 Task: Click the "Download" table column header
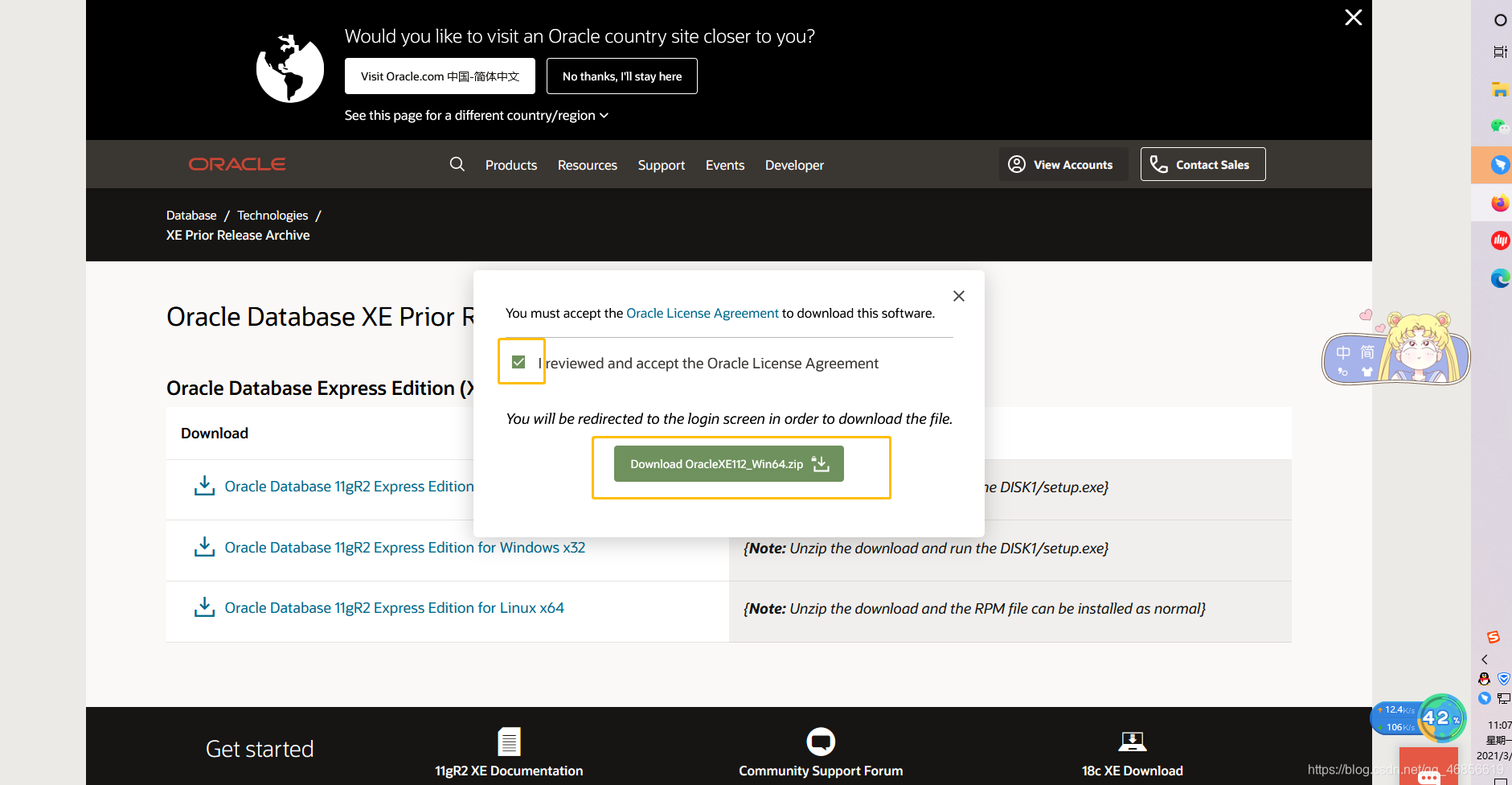[215, 433]
